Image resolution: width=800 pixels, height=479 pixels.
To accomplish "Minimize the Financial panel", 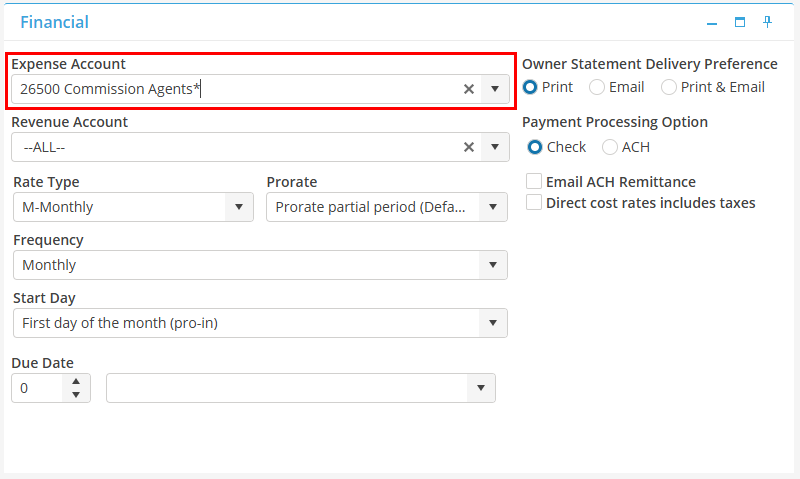I will pyautogui.click(x=712, y=22).
